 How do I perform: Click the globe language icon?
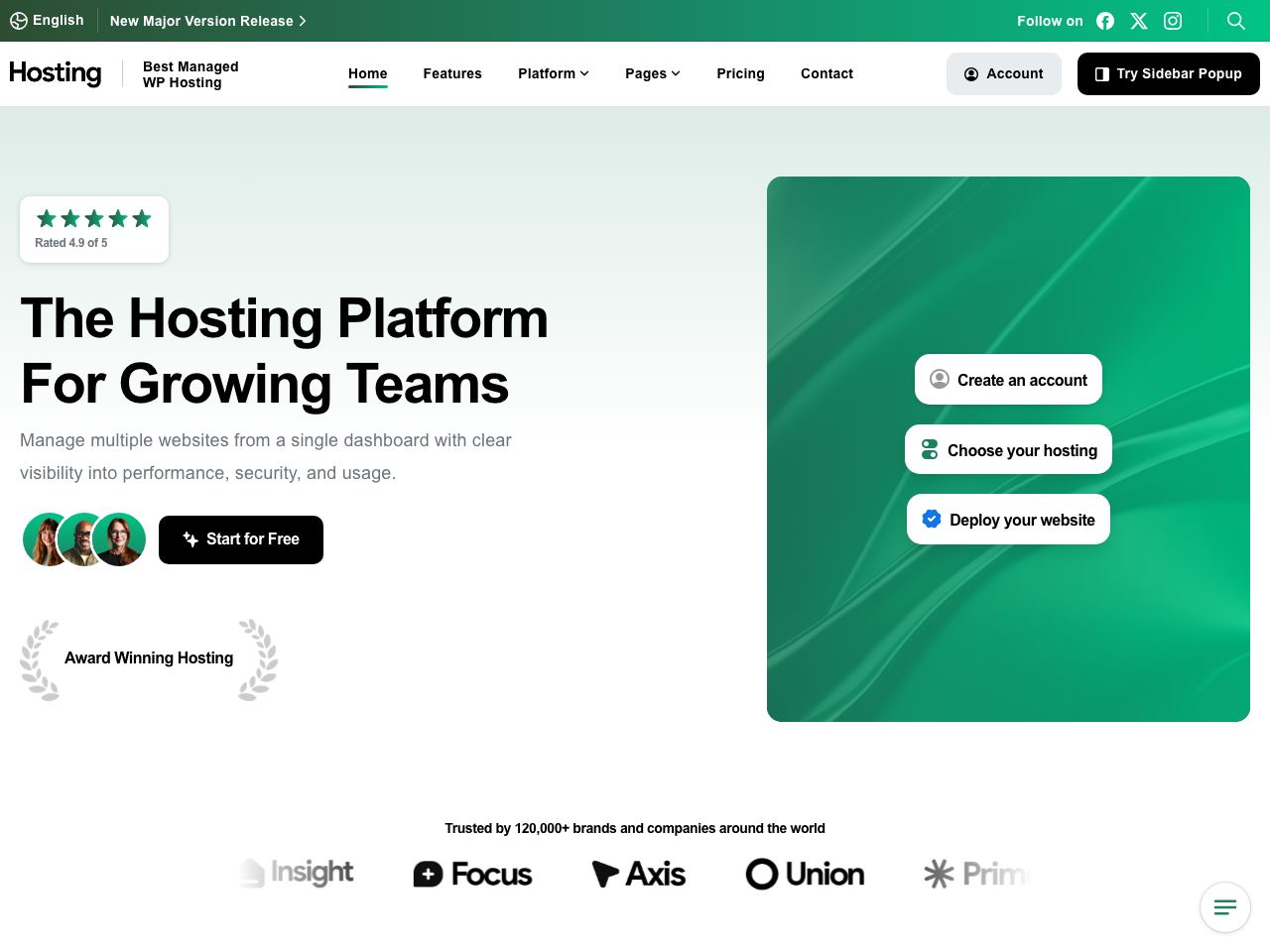point(19,21)
